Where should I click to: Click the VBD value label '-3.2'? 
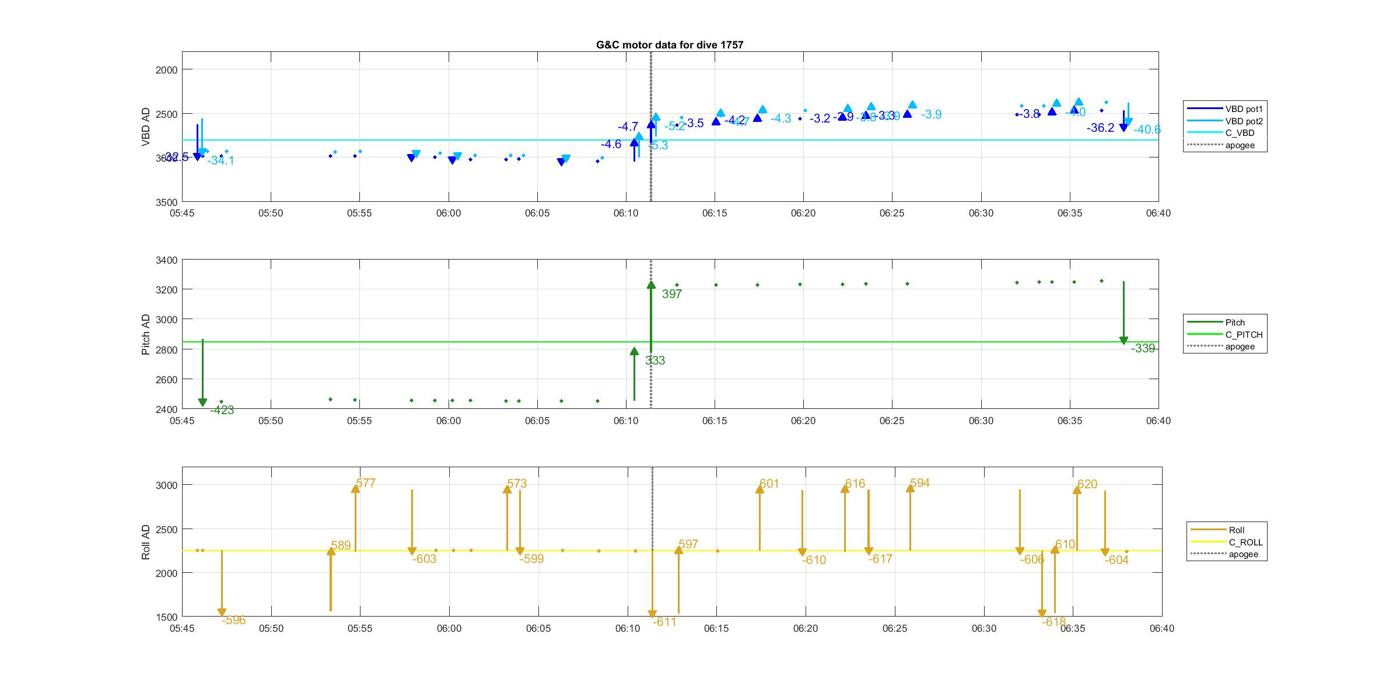pyautogui.click(x=820, y=118)
